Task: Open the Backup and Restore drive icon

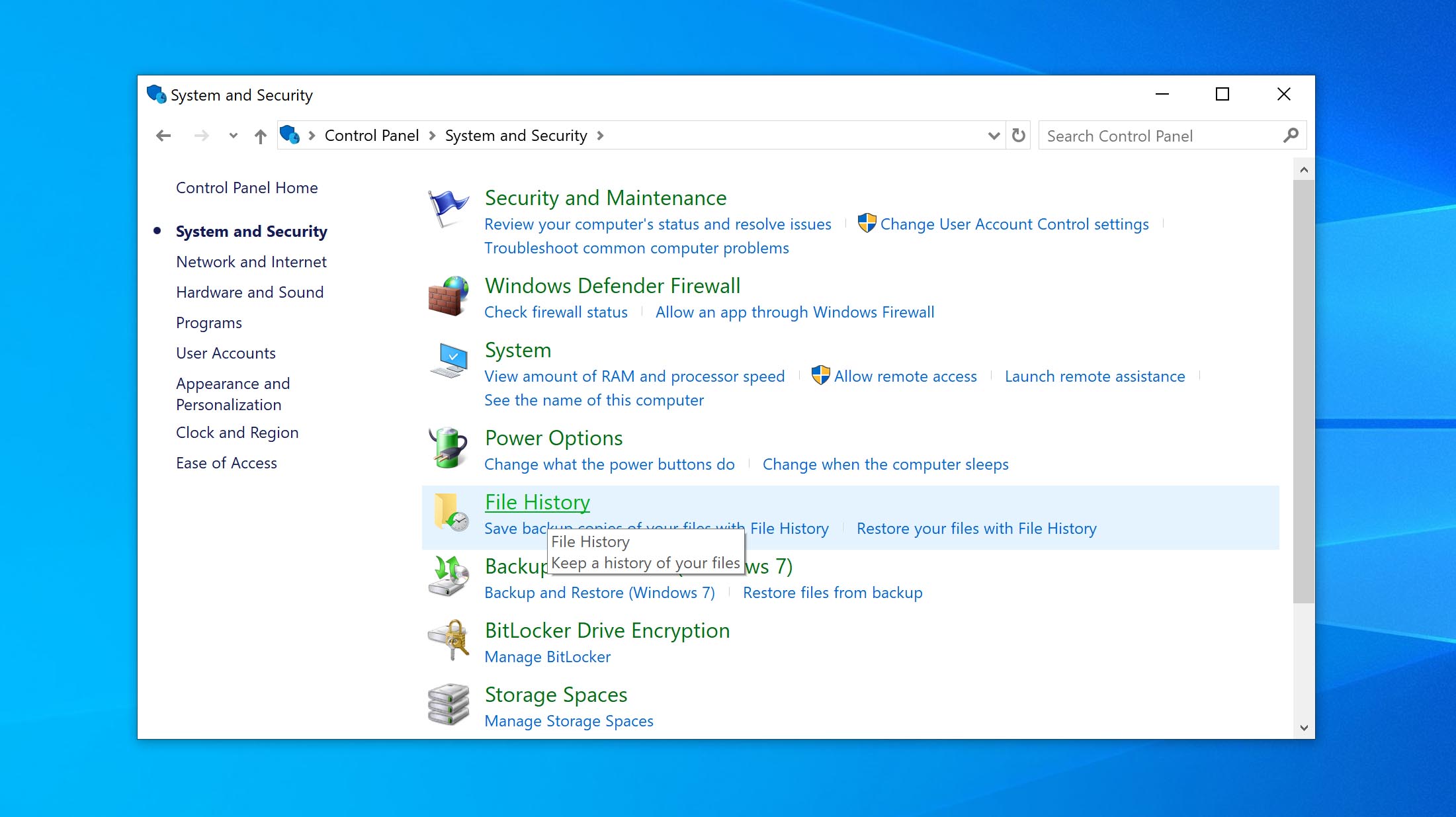Action: pyautogui.click(x=448, y=576)
